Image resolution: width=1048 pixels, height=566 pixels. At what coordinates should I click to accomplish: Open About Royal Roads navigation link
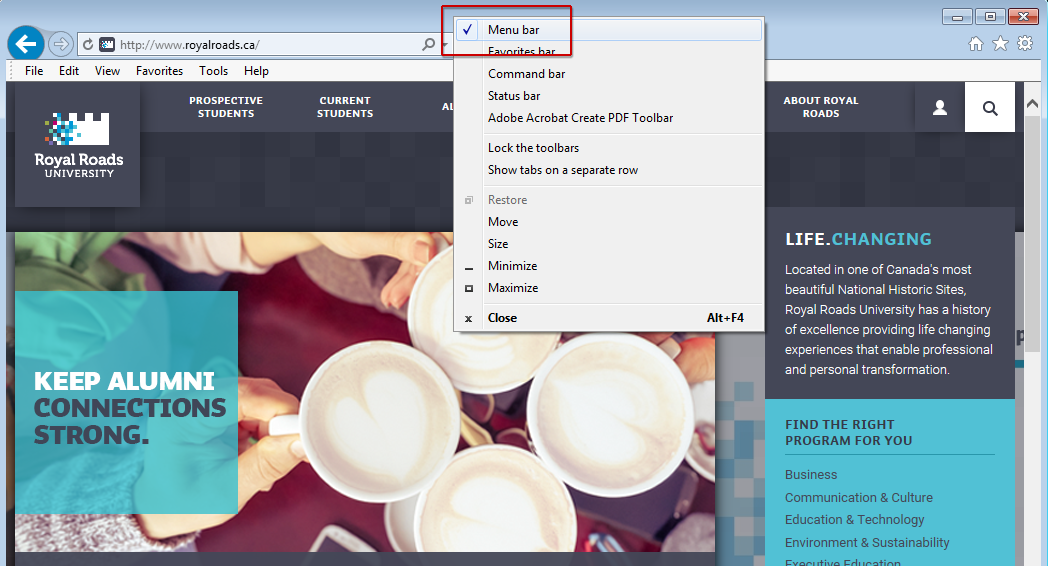click(x=821, y=107)
